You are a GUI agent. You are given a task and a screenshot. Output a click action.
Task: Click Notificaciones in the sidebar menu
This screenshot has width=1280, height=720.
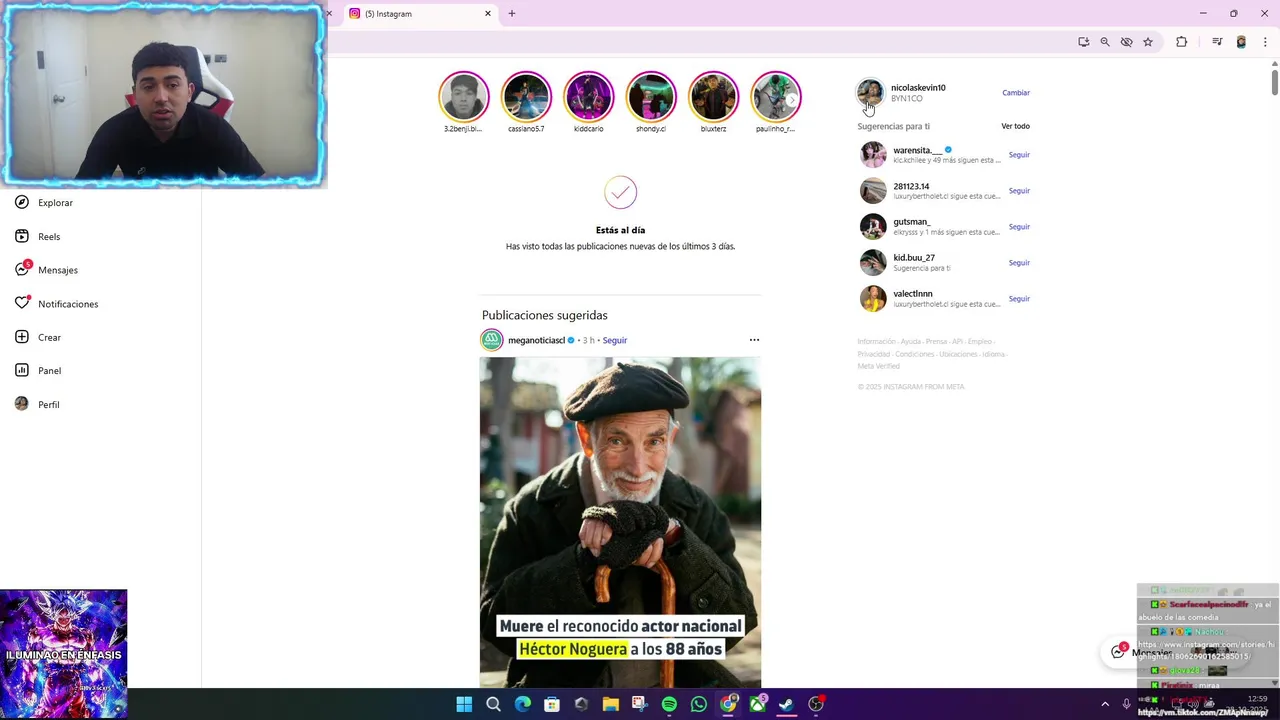pyautogui.click(x=68, y=304)
